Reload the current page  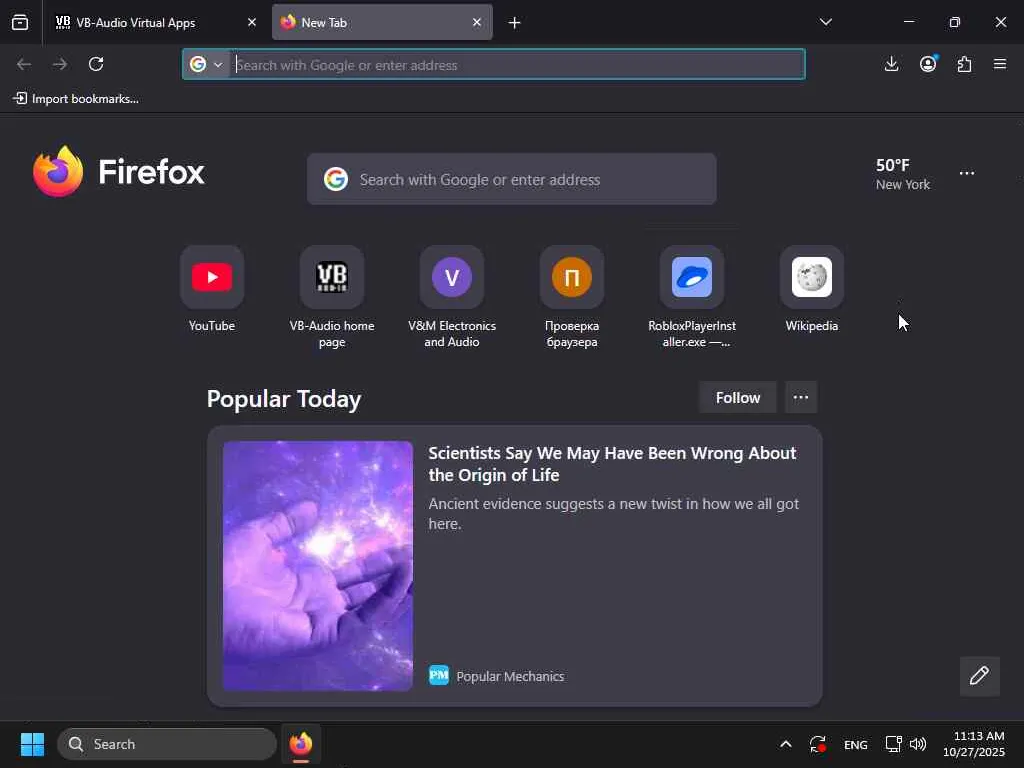[96, 64]
